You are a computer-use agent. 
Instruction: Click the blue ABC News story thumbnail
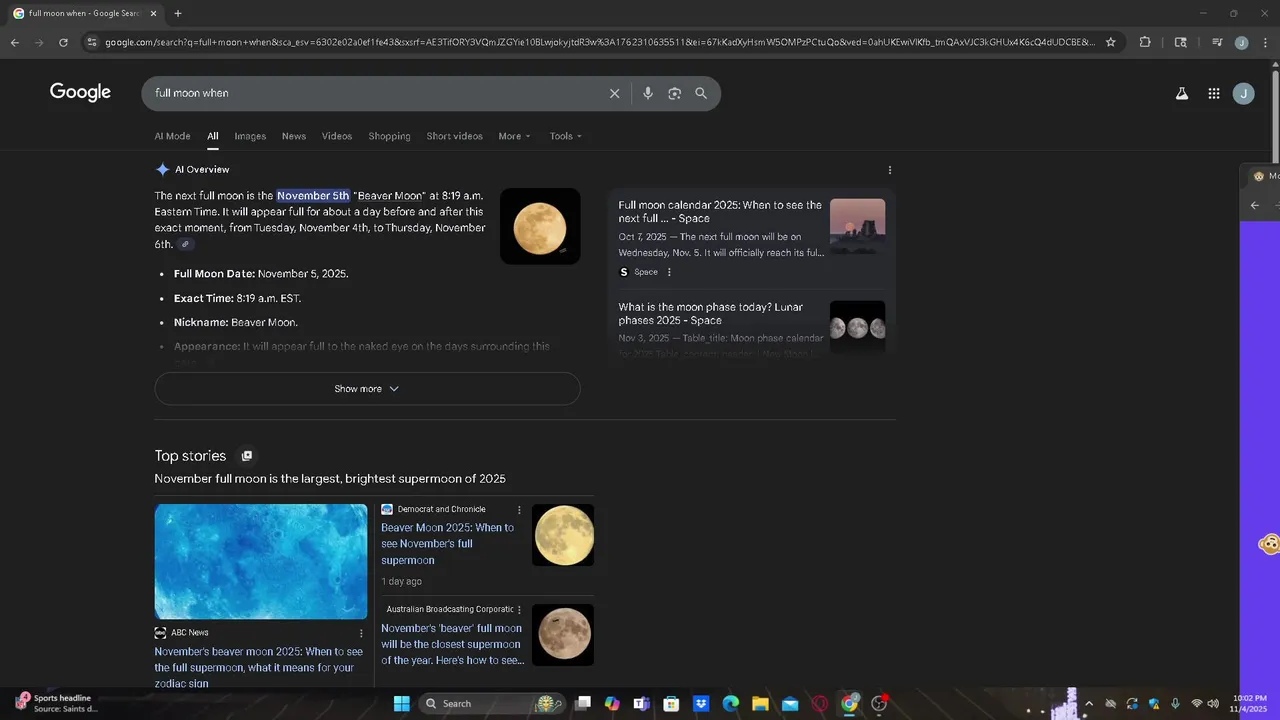261,561
